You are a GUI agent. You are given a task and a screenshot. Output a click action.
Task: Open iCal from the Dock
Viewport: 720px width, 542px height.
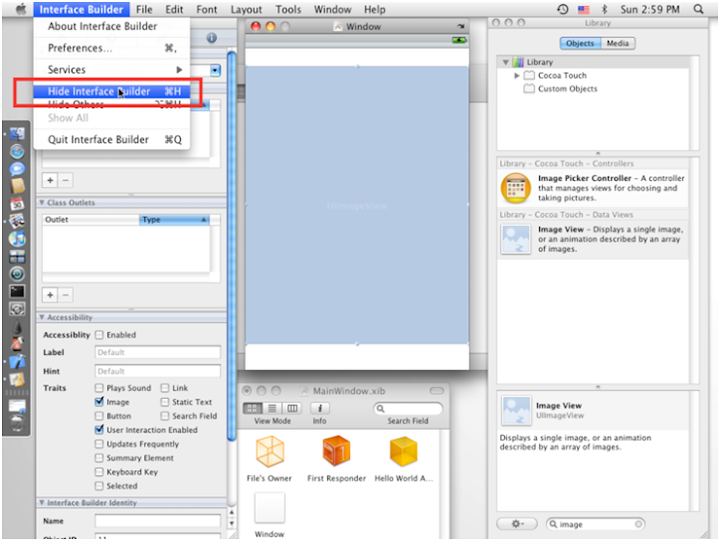pyautogui.click(x=17, y=203)
